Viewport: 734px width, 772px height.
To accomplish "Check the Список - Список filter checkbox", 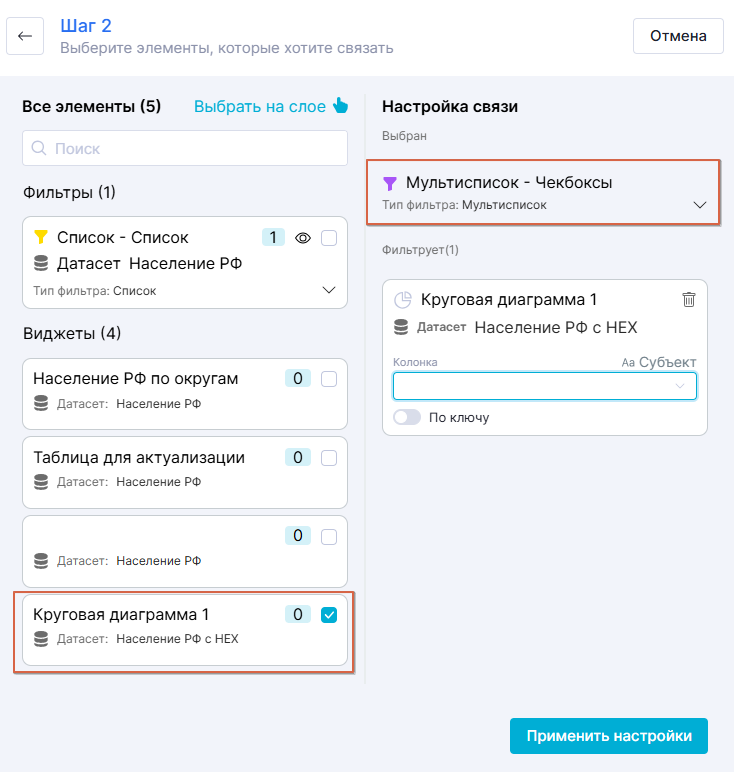I will (329, 238).
